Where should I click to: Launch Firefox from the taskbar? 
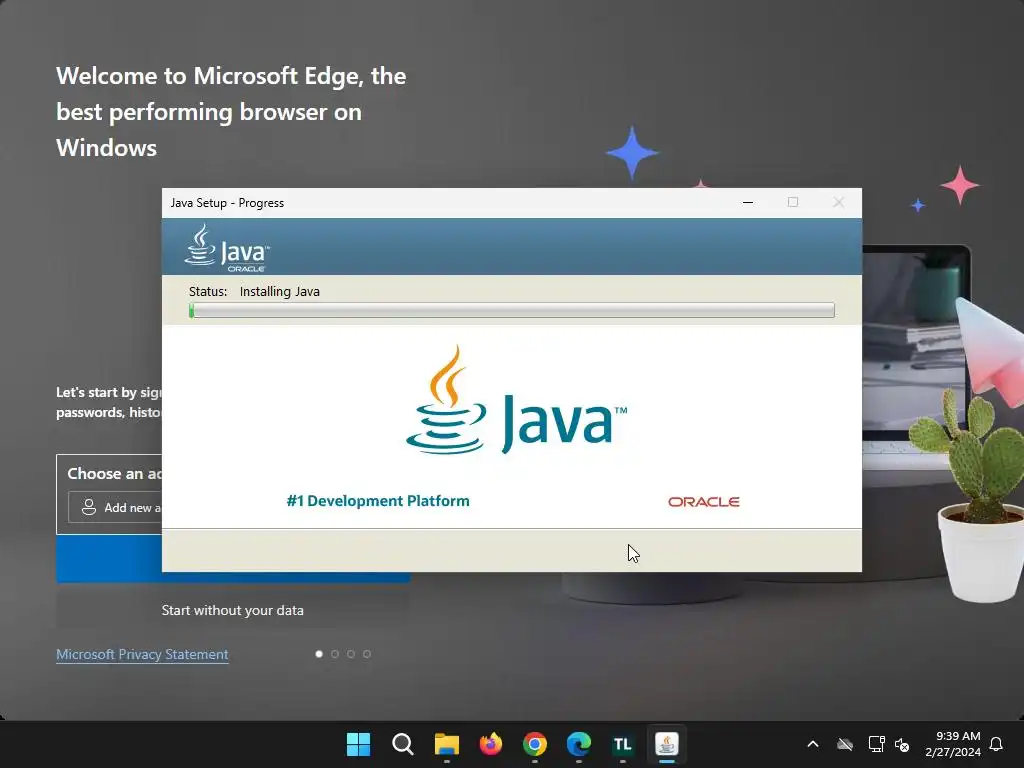(490, 744)
